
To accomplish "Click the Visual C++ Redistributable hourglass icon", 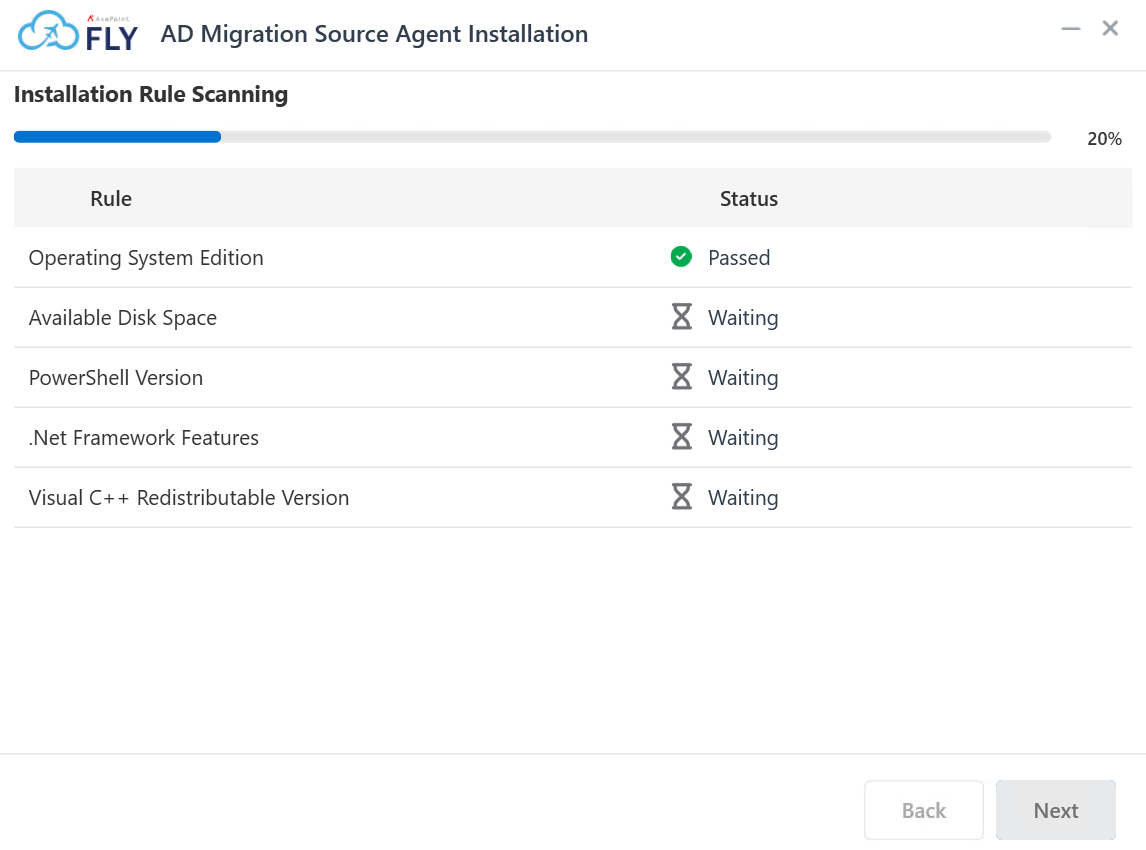I will (x=681, y=496).
